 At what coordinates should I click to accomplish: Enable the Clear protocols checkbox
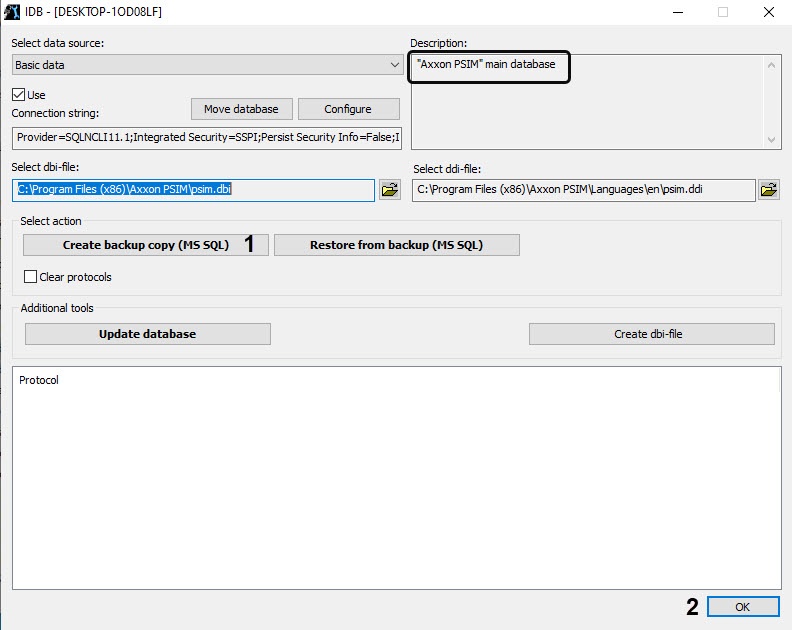click(30, 276)
